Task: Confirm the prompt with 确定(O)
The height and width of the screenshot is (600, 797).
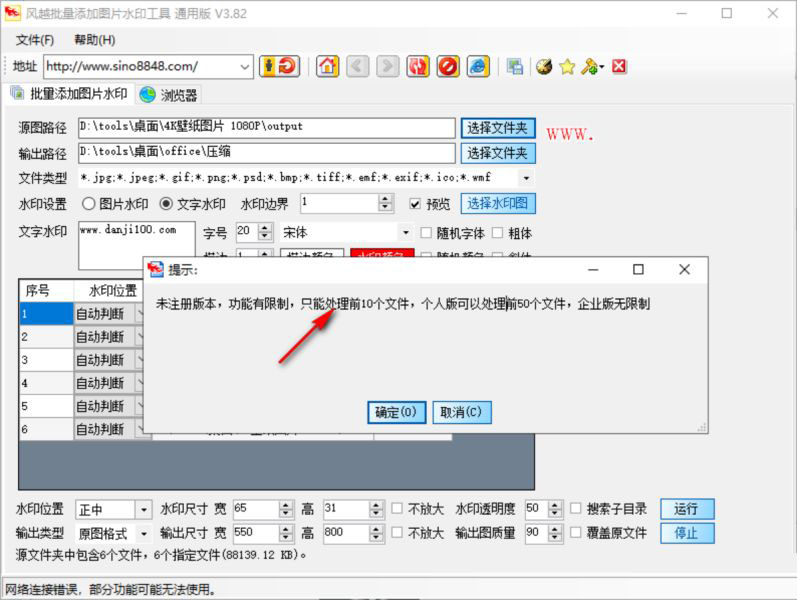Action: click(396, 412)
